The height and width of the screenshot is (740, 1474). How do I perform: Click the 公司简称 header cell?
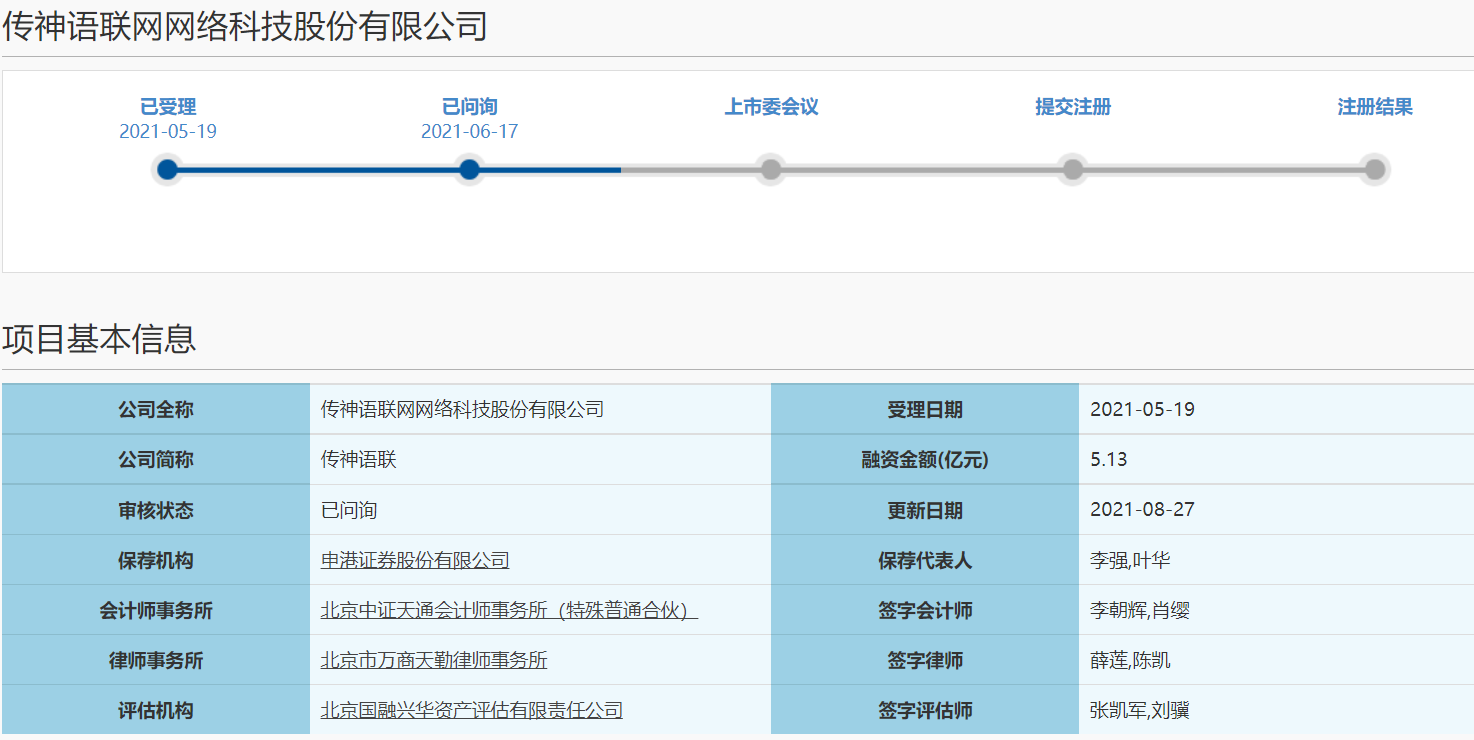coord(156,460)
